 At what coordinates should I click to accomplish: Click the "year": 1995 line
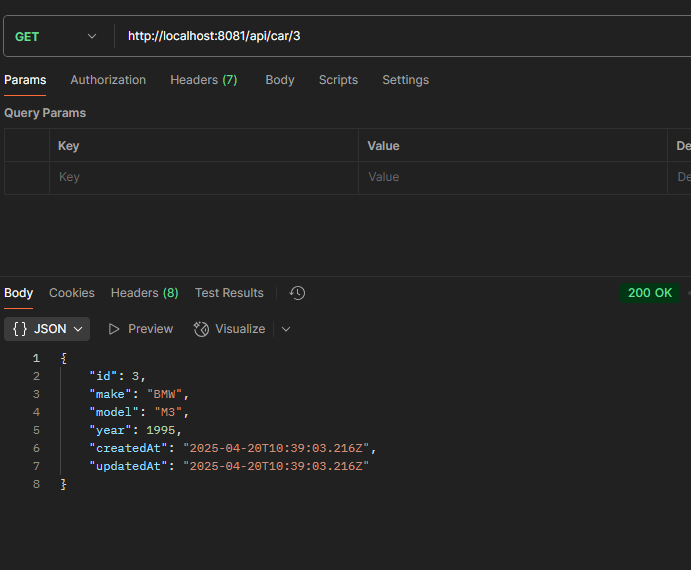(136, 430)
